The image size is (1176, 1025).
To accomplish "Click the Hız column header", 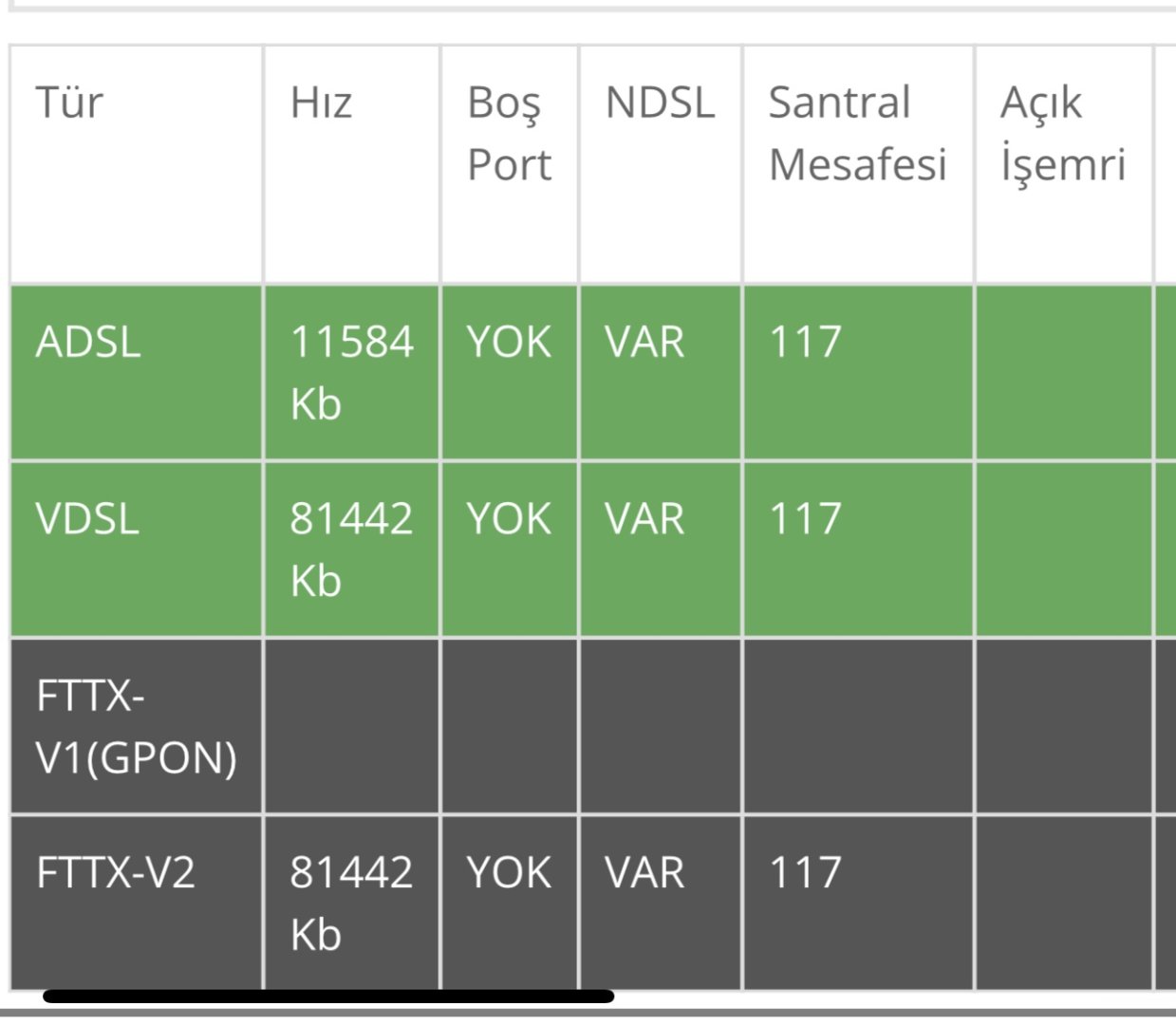I will click(x=321, y=102).
